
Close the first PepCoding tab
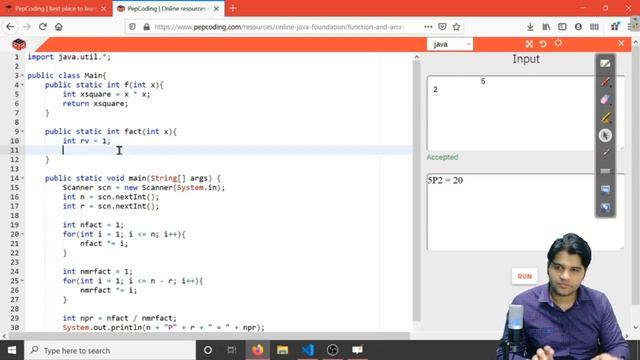[104, 9]
